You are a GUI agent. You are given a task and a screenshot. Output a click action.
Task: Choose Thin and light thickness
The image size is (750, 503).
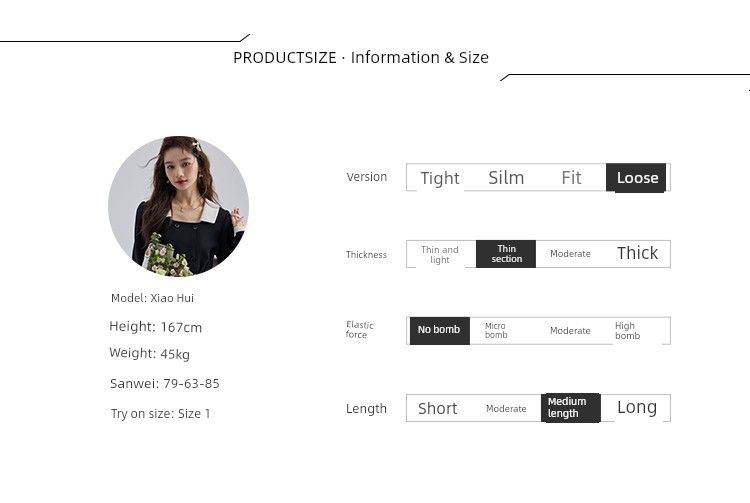(440, 255)
